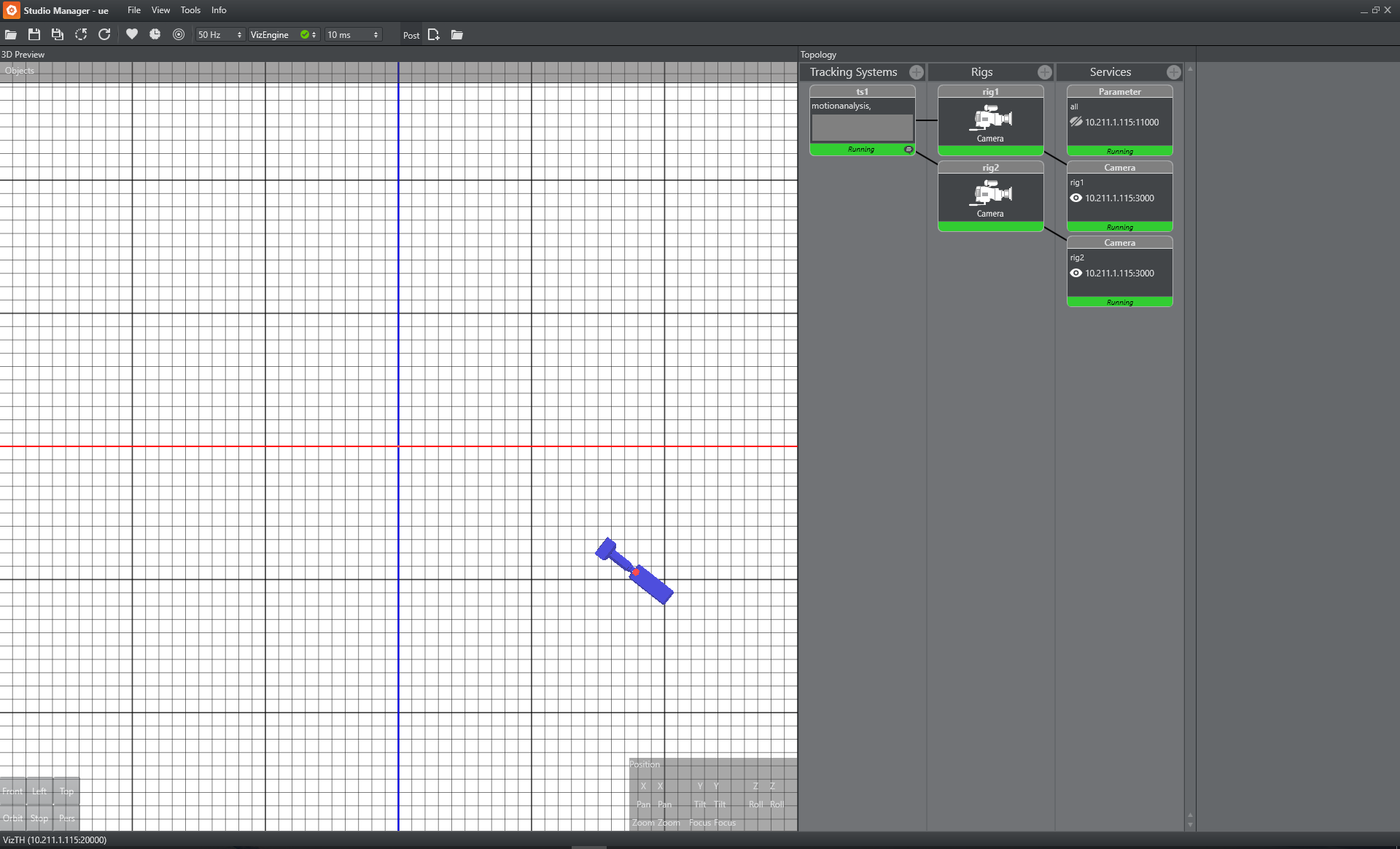The height and width of the screenshot is (849, 1400).
Task: Click the heart icon in the toolbar
Action: pyautogui.click(x=131, y=34)
